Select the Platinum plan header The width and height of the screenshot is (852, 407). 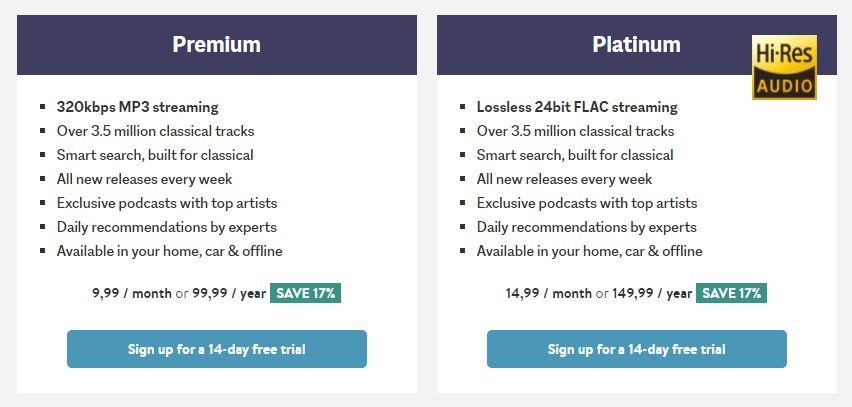point(637,45)
